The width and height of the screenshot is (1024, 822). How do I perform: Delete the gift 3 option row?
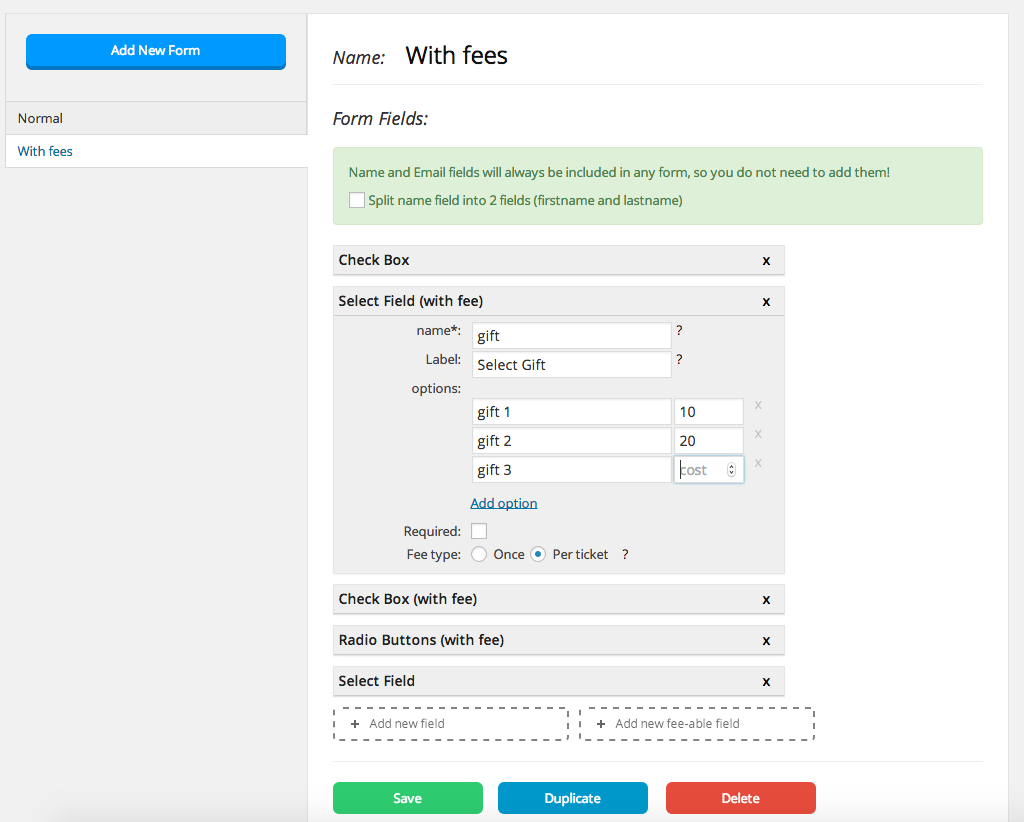click(x=758, y=463)
